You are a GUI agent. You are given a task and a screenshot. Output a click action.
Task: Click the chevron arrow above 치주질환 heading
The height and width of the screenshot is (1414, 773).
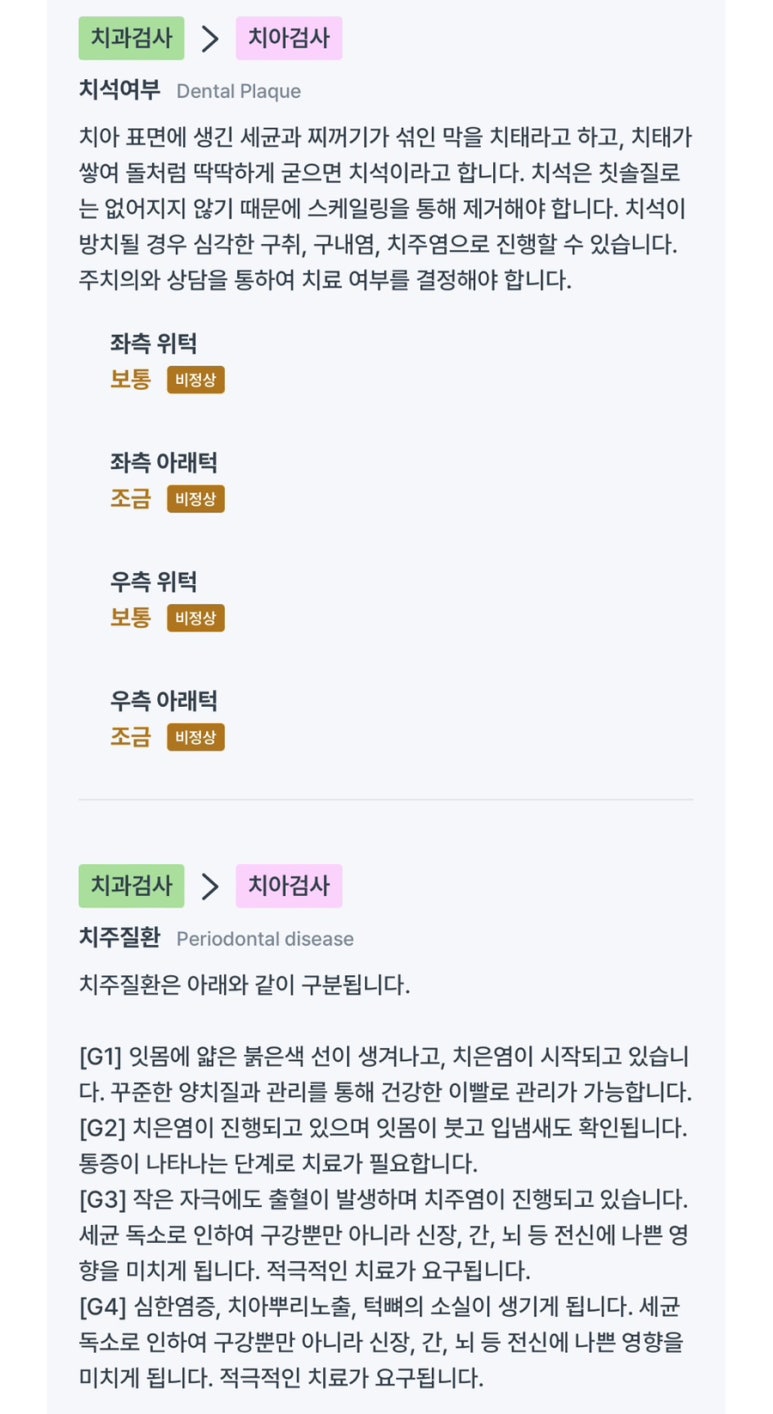tap(210, 886)
